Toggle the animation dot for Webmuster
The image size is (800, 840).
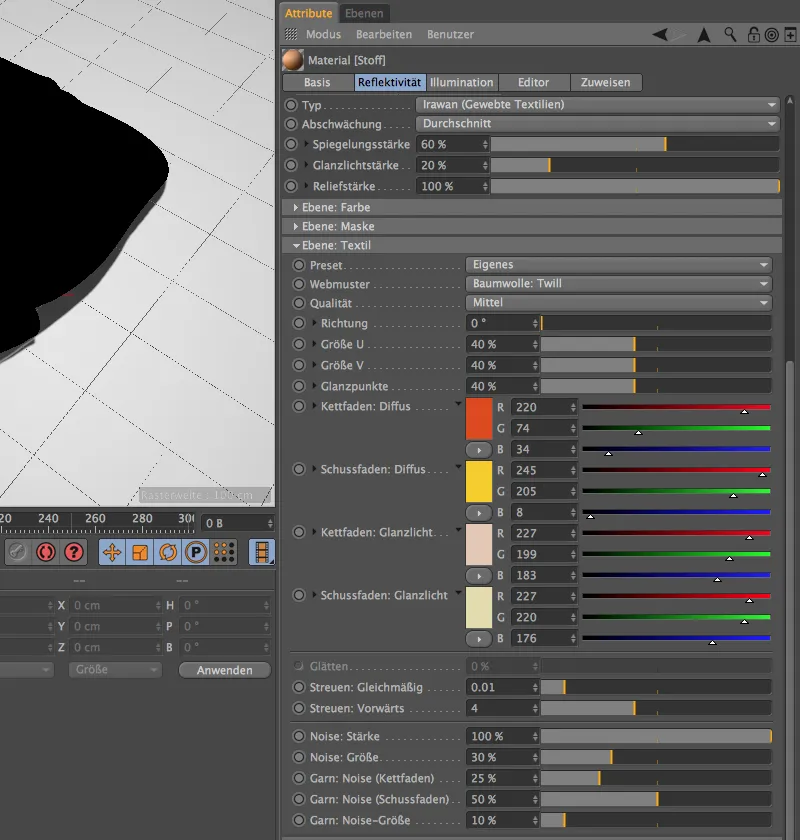pyautogui.click(x=298, y=284)
